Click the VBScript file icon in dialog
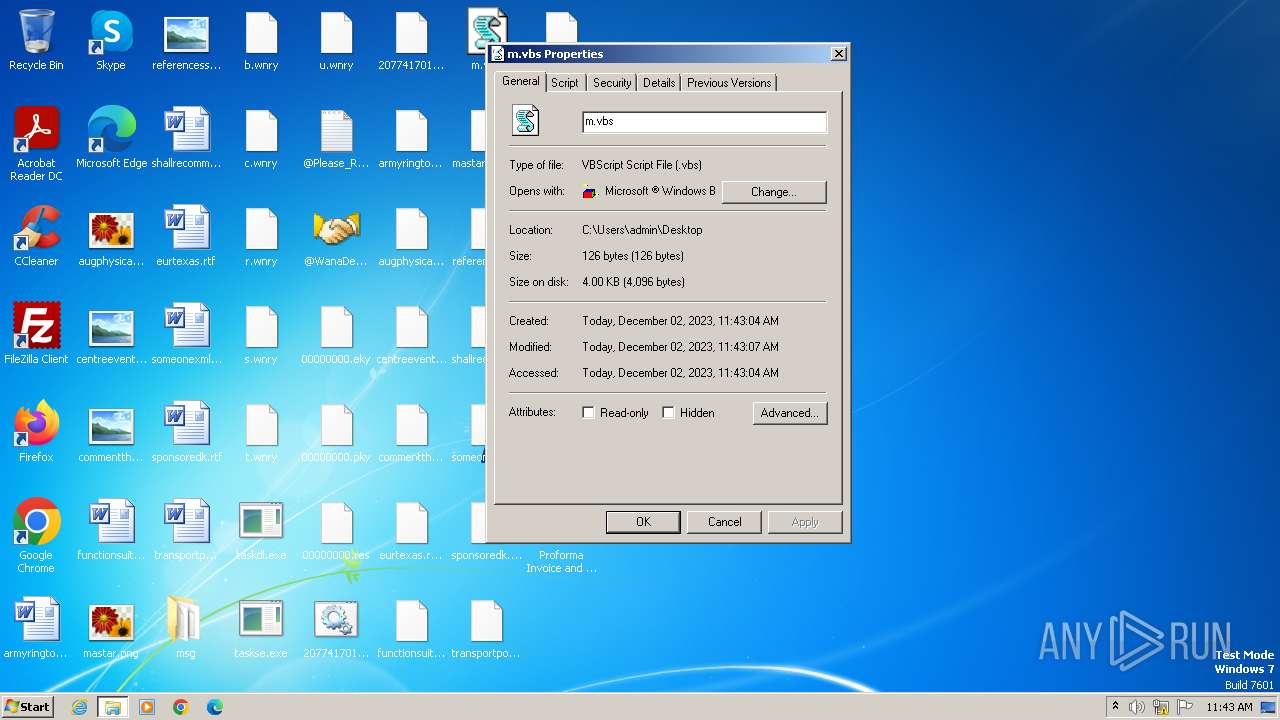 coord(526,121)
